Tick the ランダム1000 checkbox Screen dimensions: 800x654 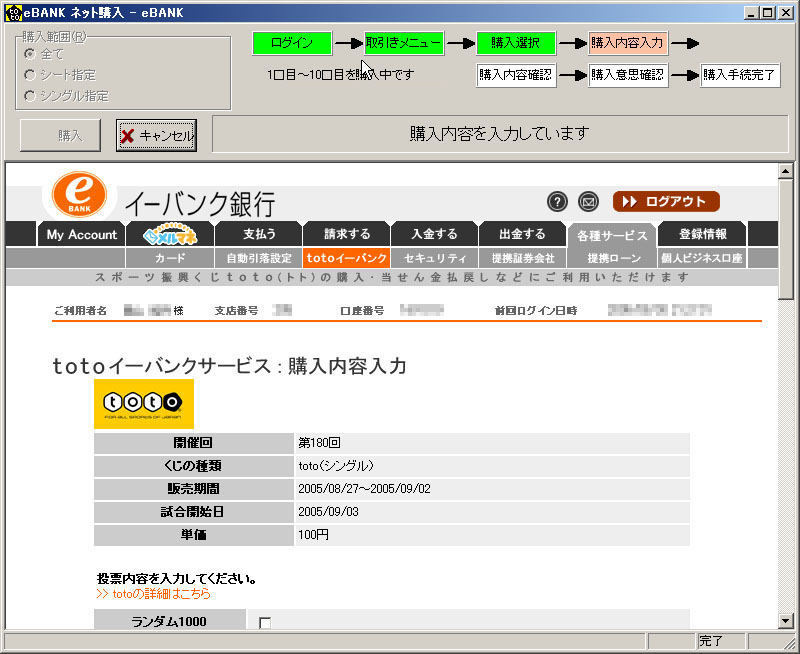coord(265,623)
